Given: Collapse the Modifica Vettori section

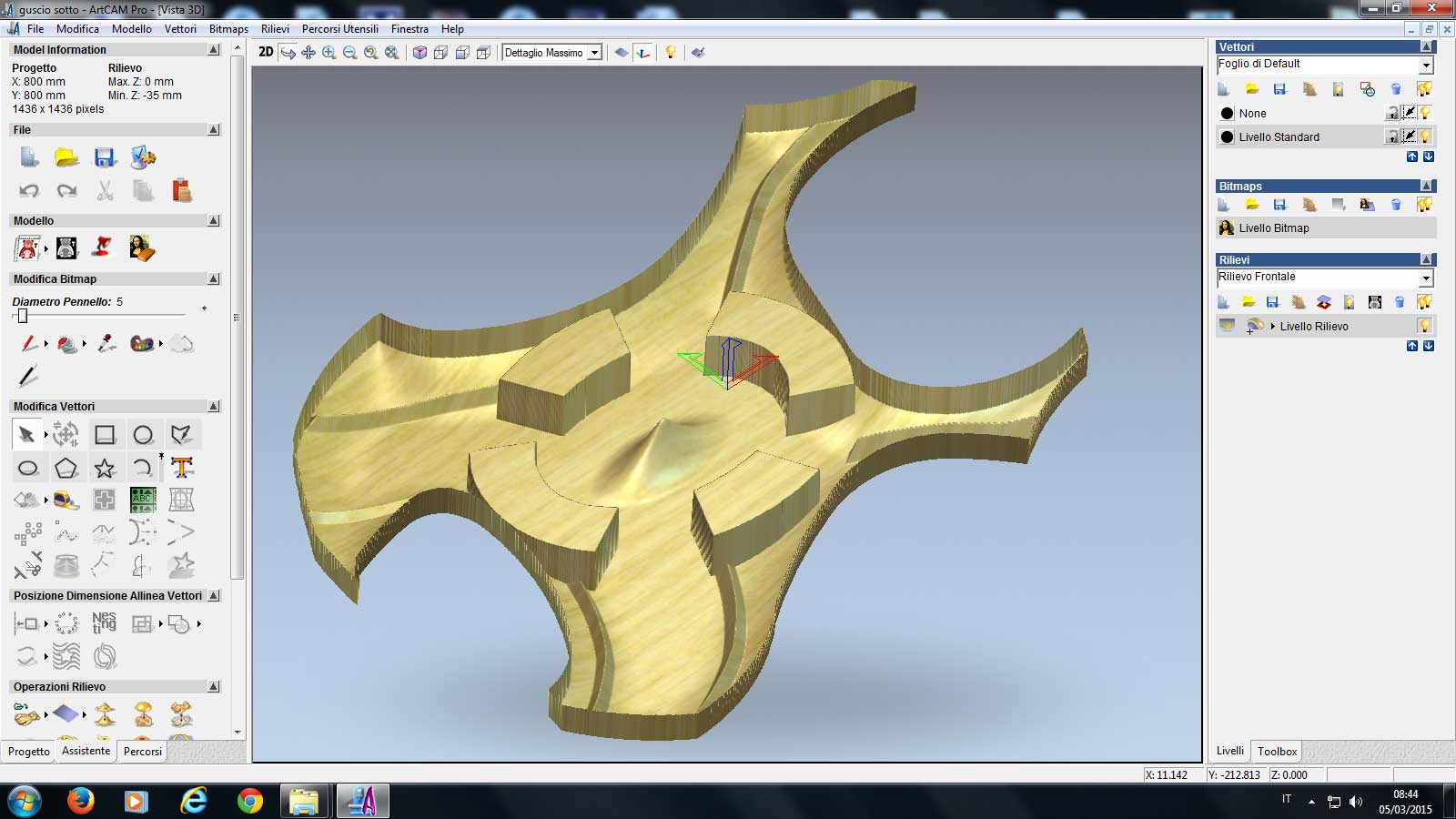Looking at the screenshot, I should (x=214, y=407).
